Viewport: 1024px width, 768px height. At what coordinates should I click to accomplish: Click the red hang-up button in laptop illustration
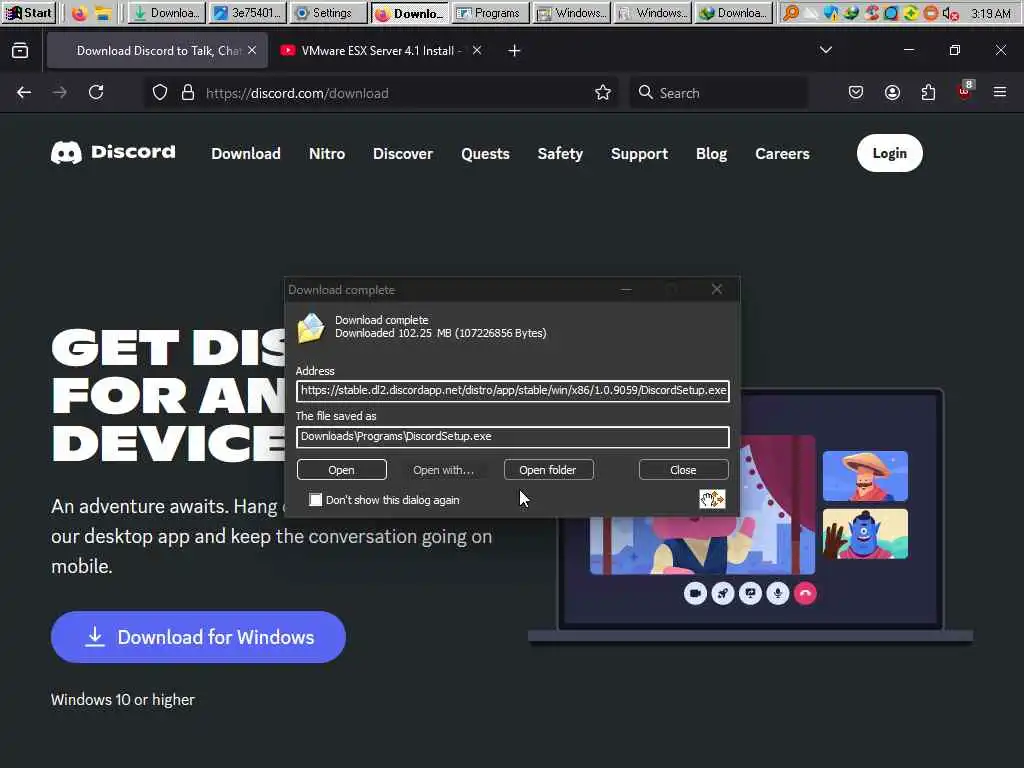point(805,593)
